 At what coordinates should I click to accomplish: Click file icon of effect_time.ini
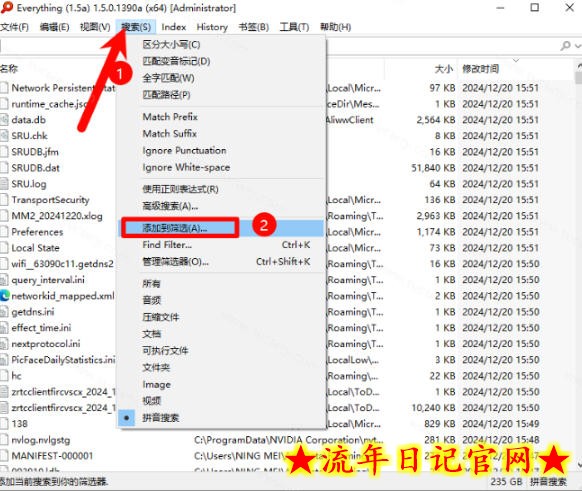(4, 328)
